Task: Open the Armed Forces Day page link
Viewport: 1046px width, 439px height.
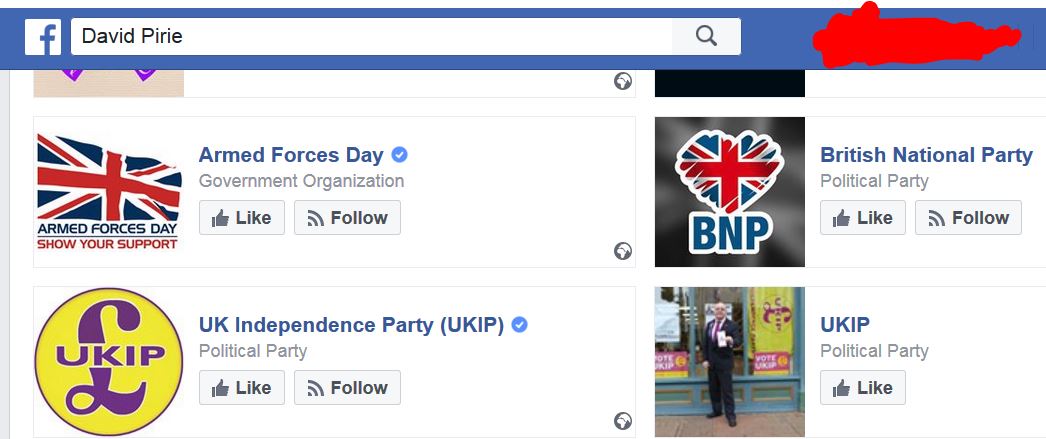Action: click(291, 155)
